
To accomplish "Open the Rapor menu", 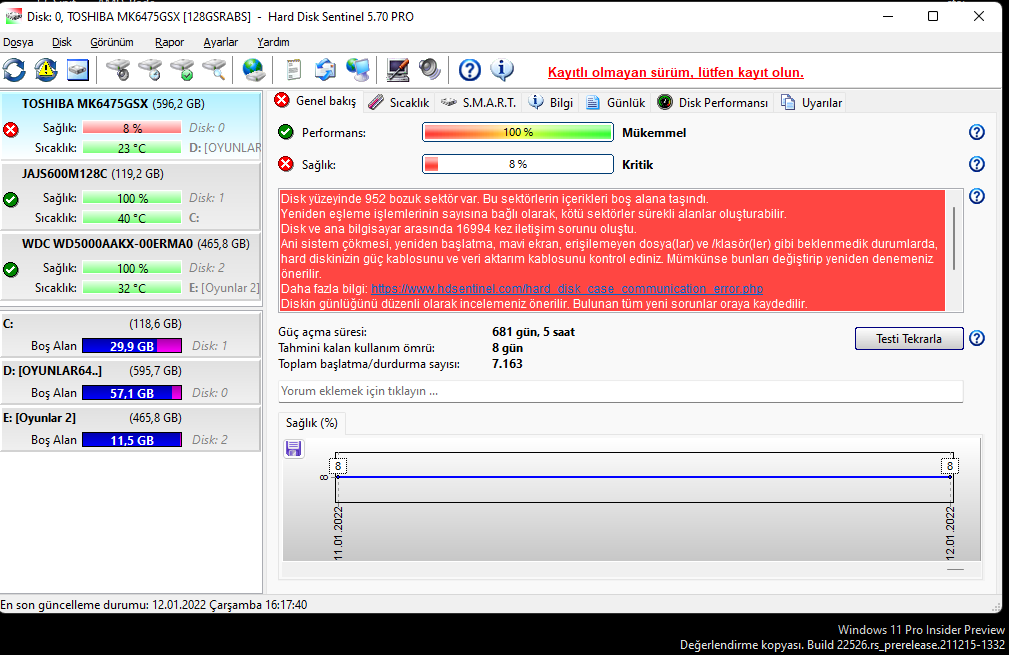I will [169, 42].
